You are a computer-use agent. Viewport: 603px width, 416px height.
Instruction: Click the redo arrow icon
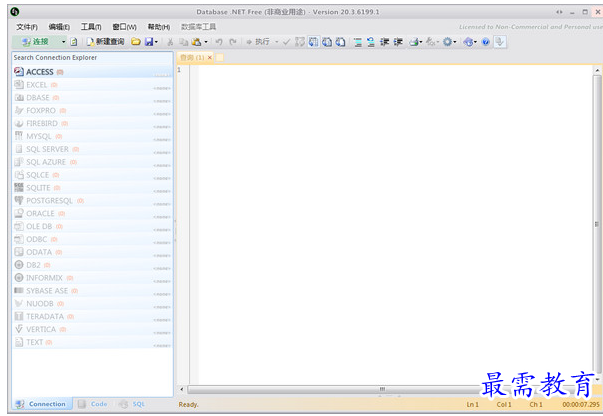tap(233, 42)
